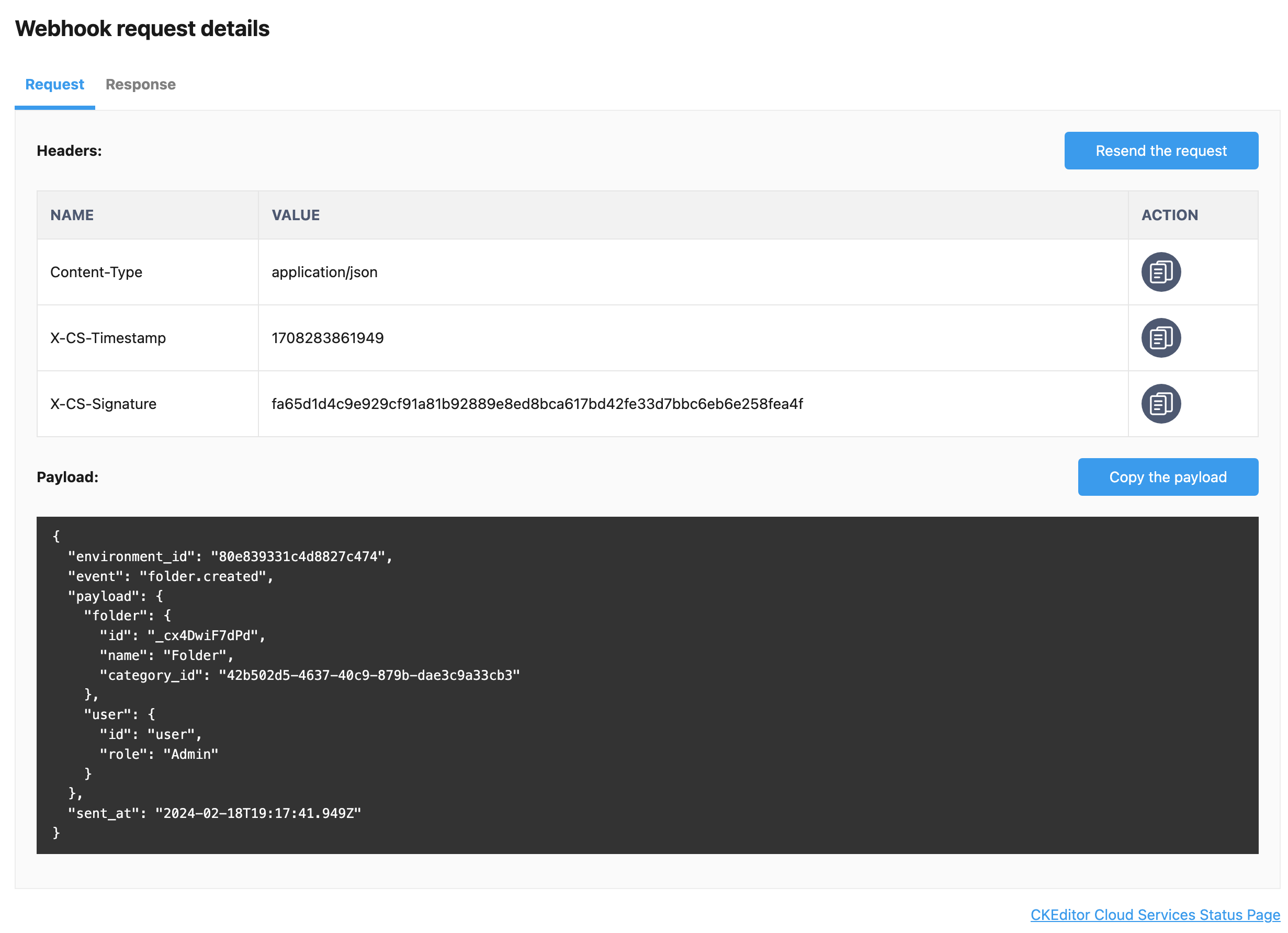Click the sent_at timestamp line
The width and height of the screenshot is (1288, 933).
pyautogui.click(x=214, y=813)
